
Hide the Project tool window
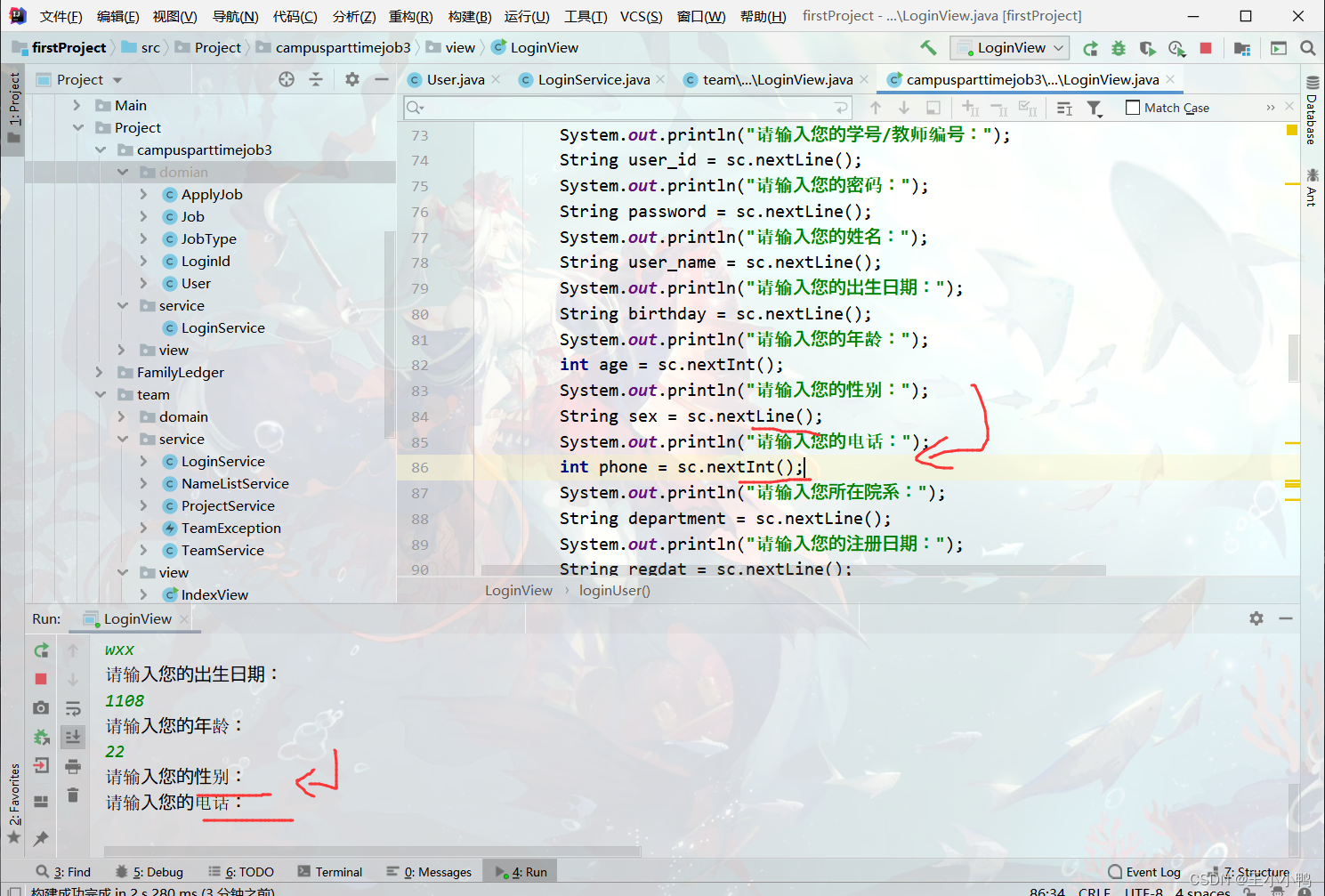pyautogui.click(x=382, y=79)
